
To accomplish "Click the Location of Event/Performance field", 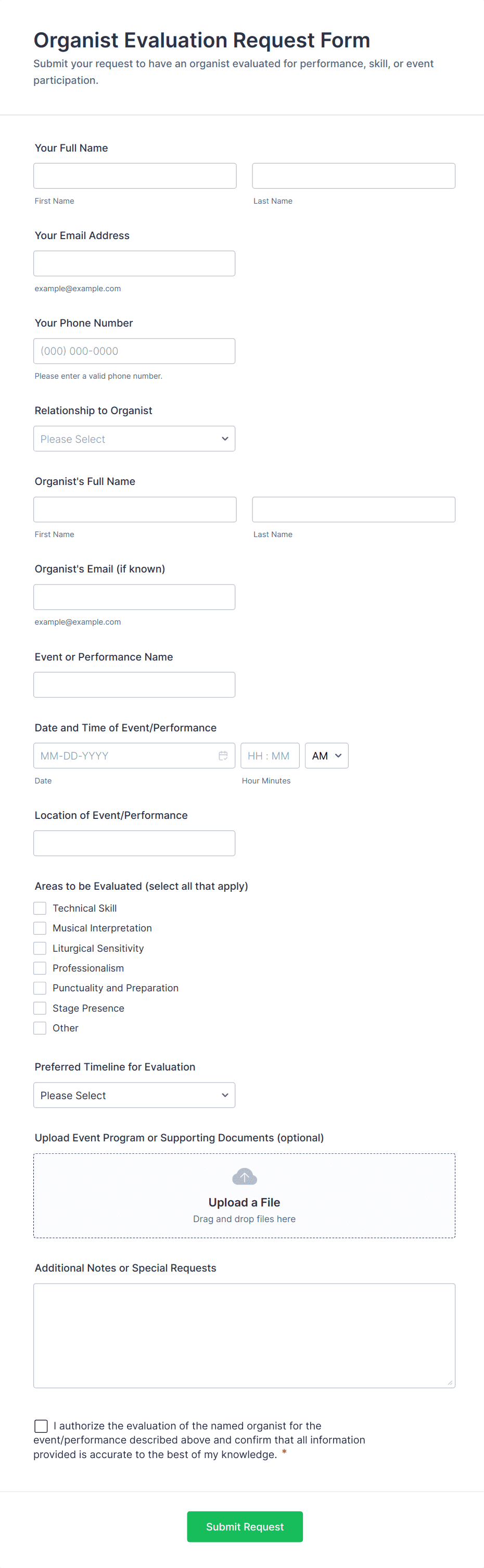I will tap(134, 843).
